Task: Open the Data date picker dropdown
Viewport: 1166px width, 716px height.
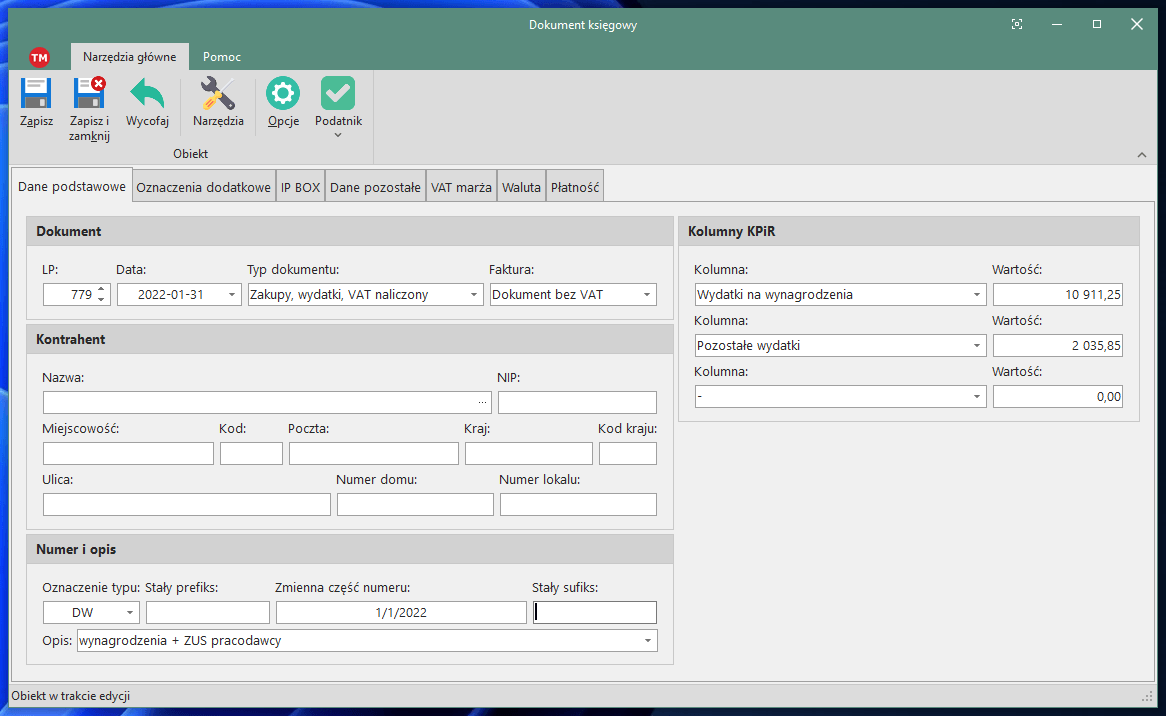Action: [x=232, y=295]
